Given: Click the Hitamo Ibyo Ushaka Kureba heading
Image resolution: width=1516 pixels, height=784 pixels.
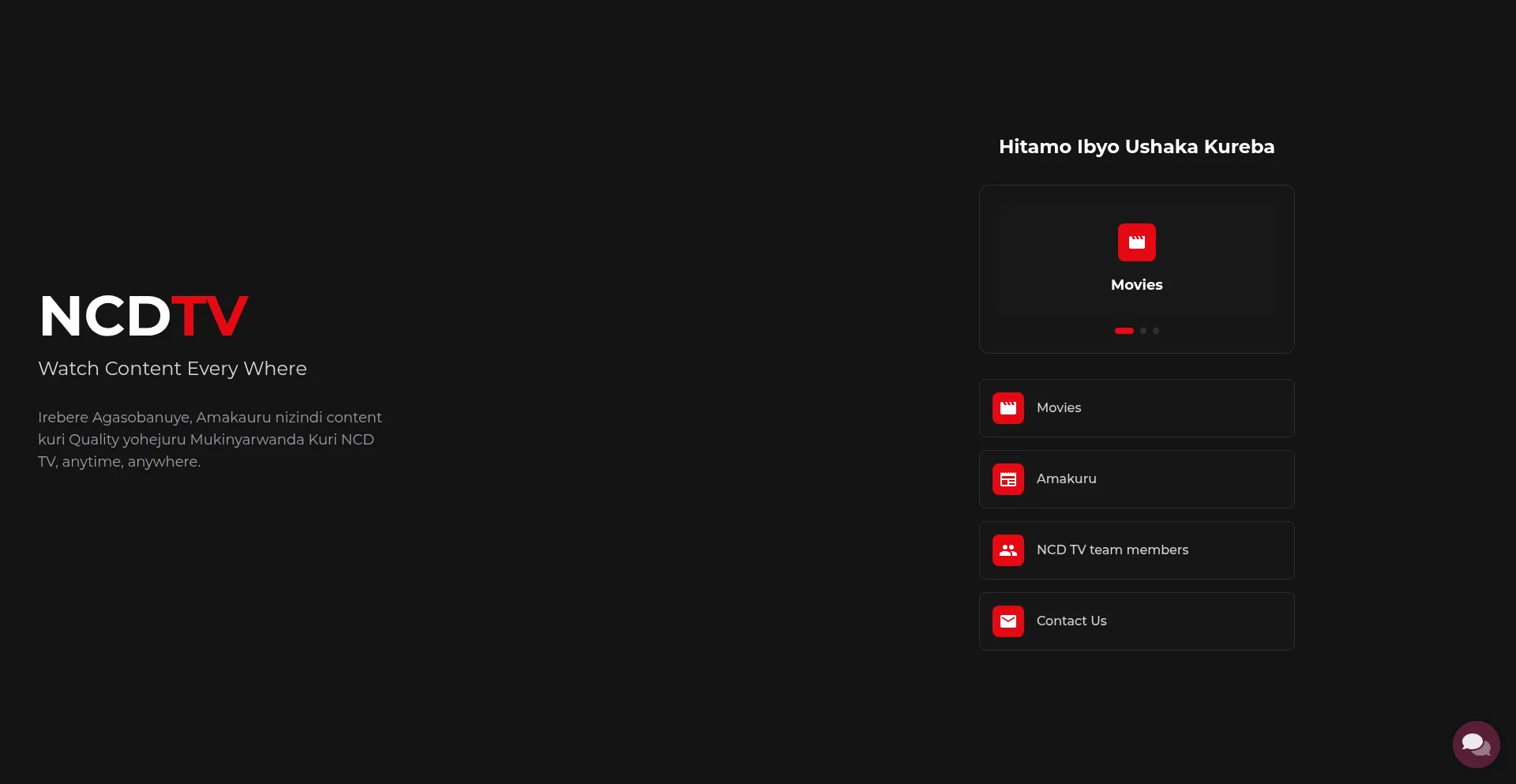Looking at the screenshot, I should tap(1136, 147).
